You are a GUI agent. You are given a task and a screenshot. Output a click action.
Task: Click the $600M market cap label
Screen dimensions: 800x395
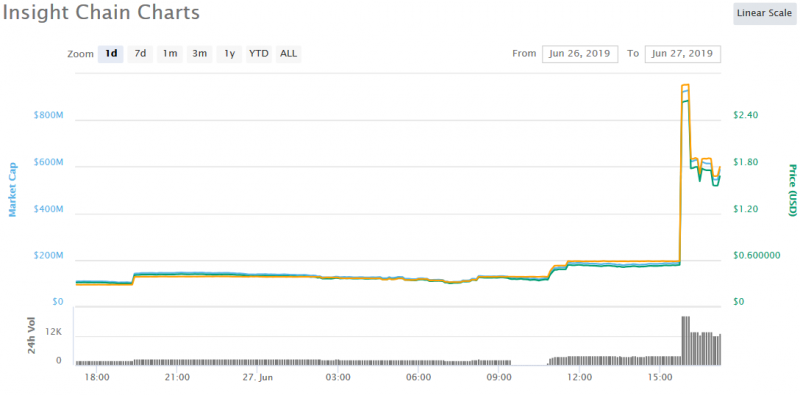pos(48,162)
